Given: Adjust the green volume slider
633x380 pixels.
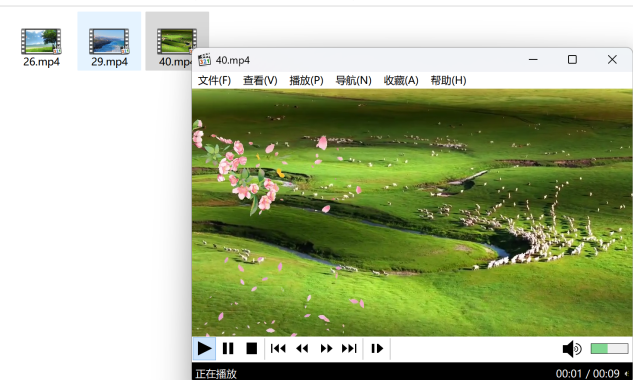Looking at the screenshot, I should pyautogui.click(x=609, y=349).
